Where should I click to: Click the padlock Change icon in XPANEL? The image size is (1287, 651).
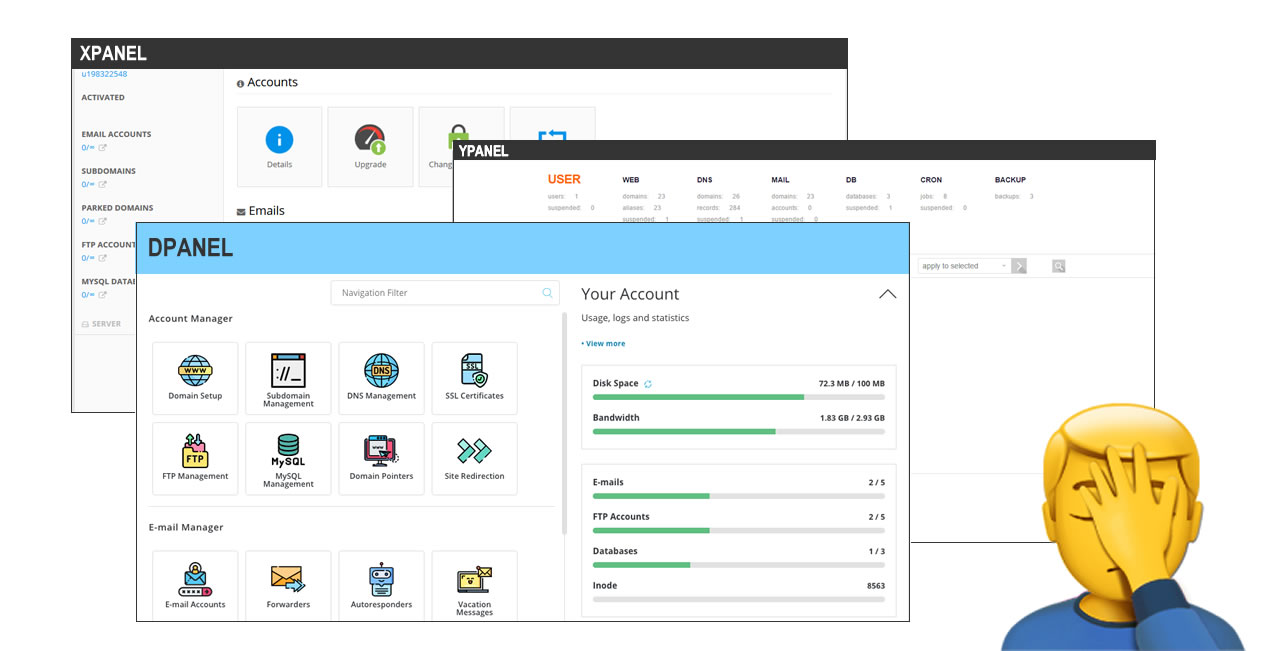tap(458, 137)
